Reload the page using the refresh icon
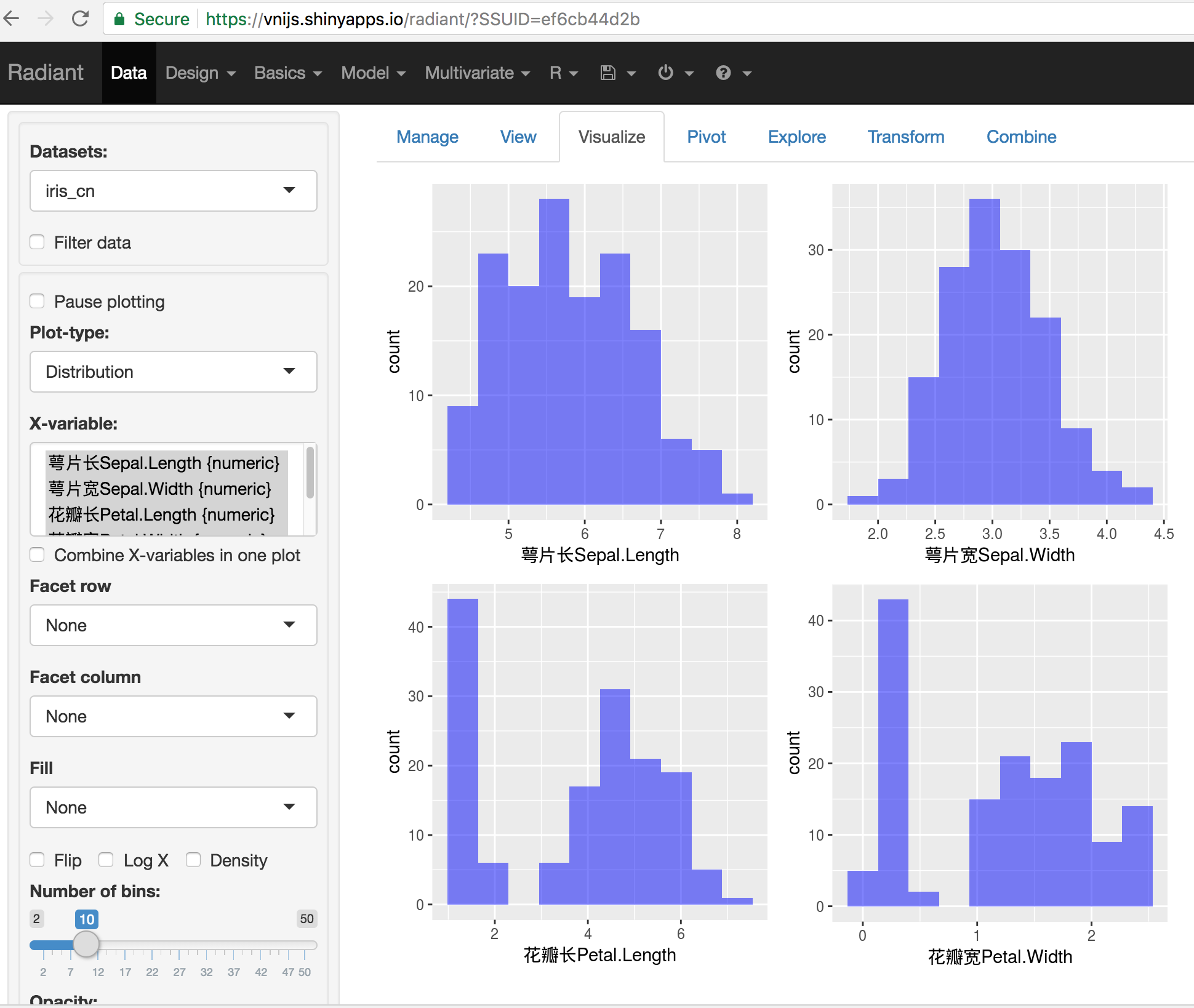This screenshot has width=1194, height=1008. pyautogui.click(x=81, y=18)
